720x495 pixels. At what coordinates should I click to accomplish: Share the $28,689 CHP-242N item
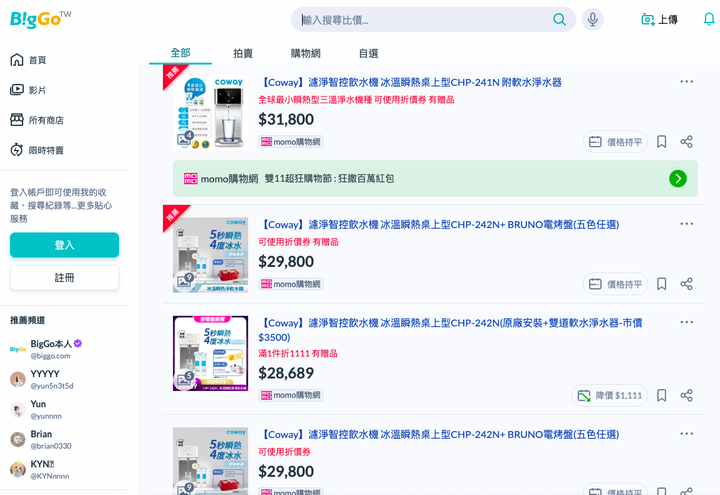tap(686, 395)
